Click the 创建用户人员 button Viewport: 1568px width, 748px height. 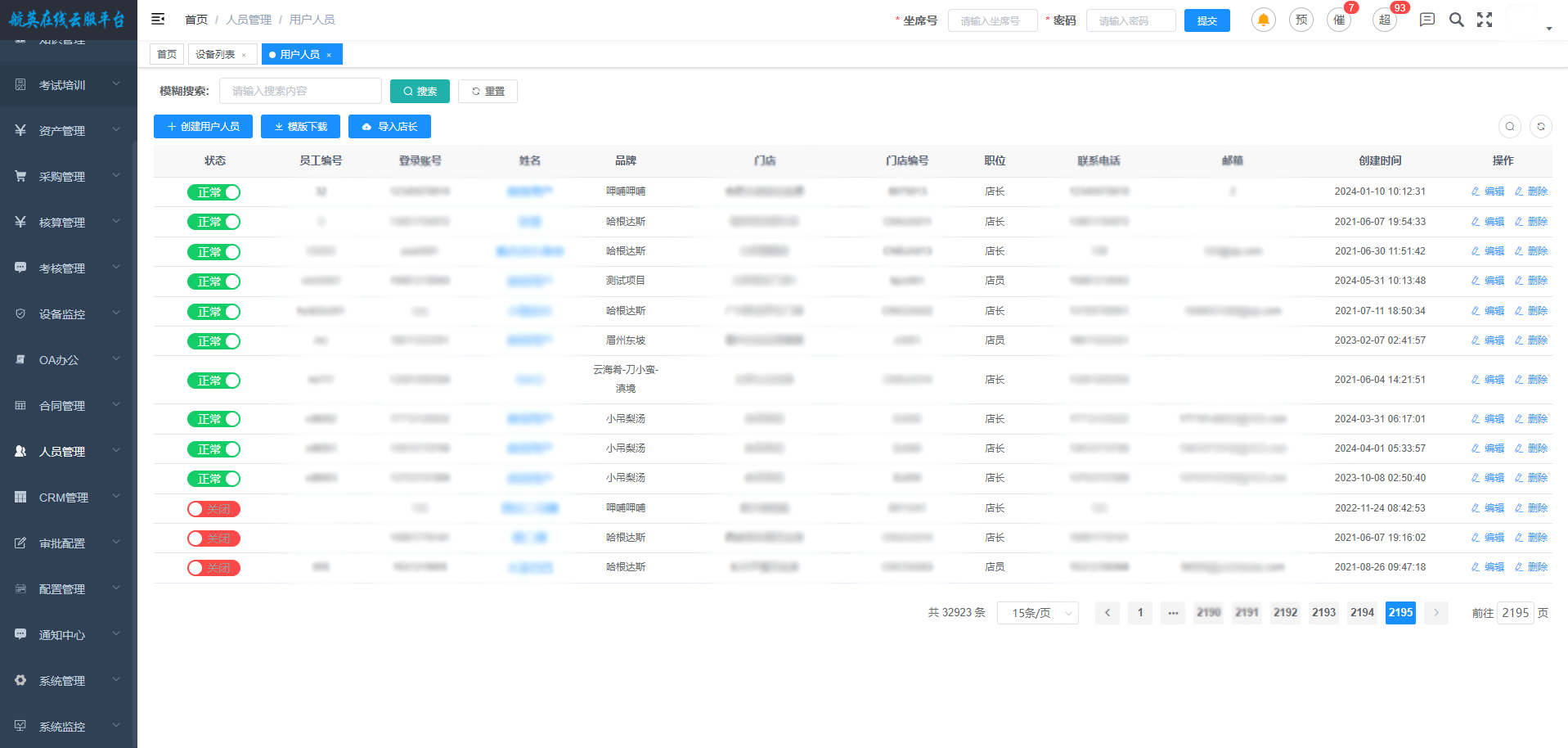tap(203, 127)
